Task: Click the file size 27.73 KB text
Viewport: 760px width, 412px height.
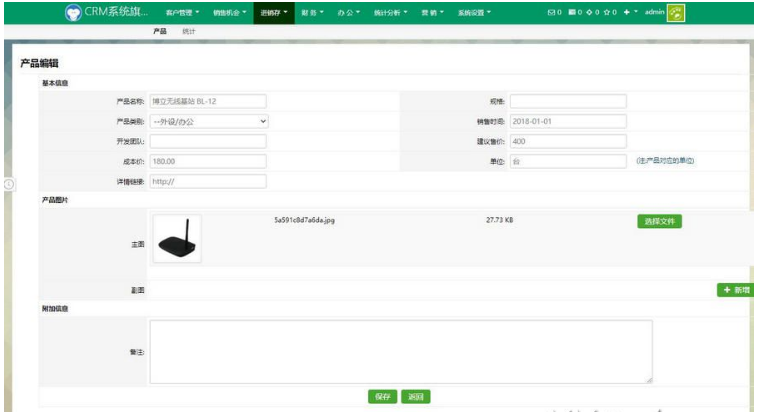Action: (499, 220)
